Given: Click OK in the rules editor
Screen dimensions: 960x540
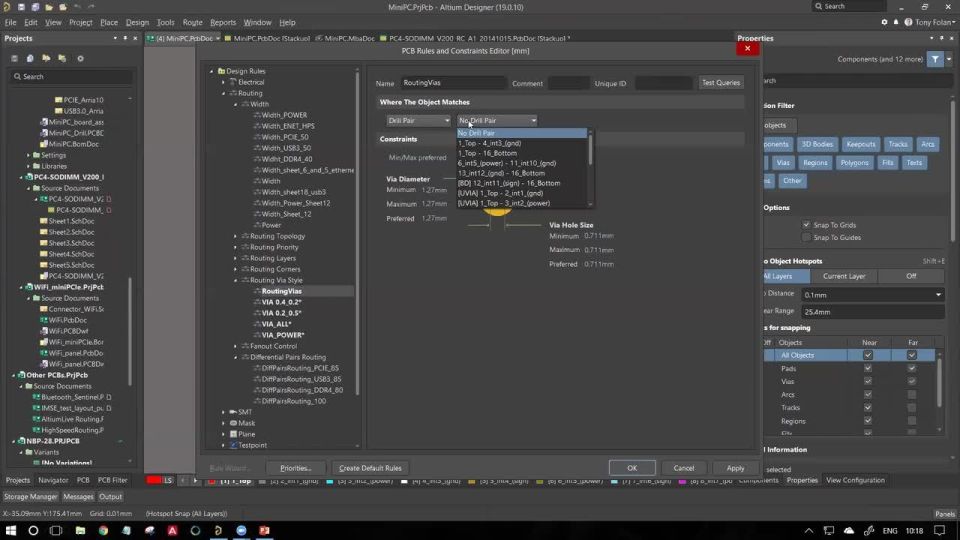Looking at the screenshot, I should click(x=632, y=468).
